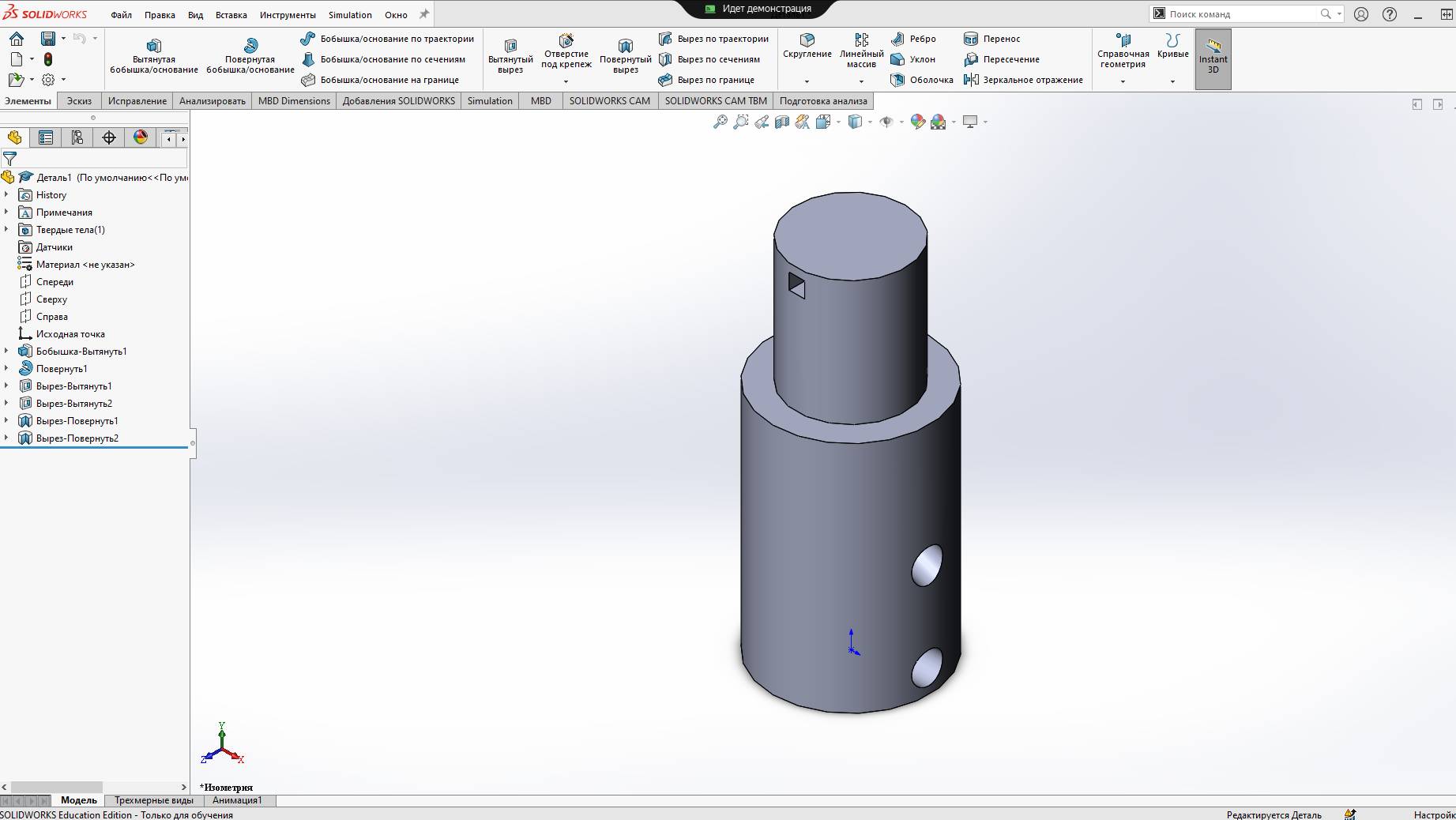Image resolution: width=1456 pixels, height=820 pixels.
Task: Click Edit Appearance color icon in view toolbar
Action: tap(918, 122)
